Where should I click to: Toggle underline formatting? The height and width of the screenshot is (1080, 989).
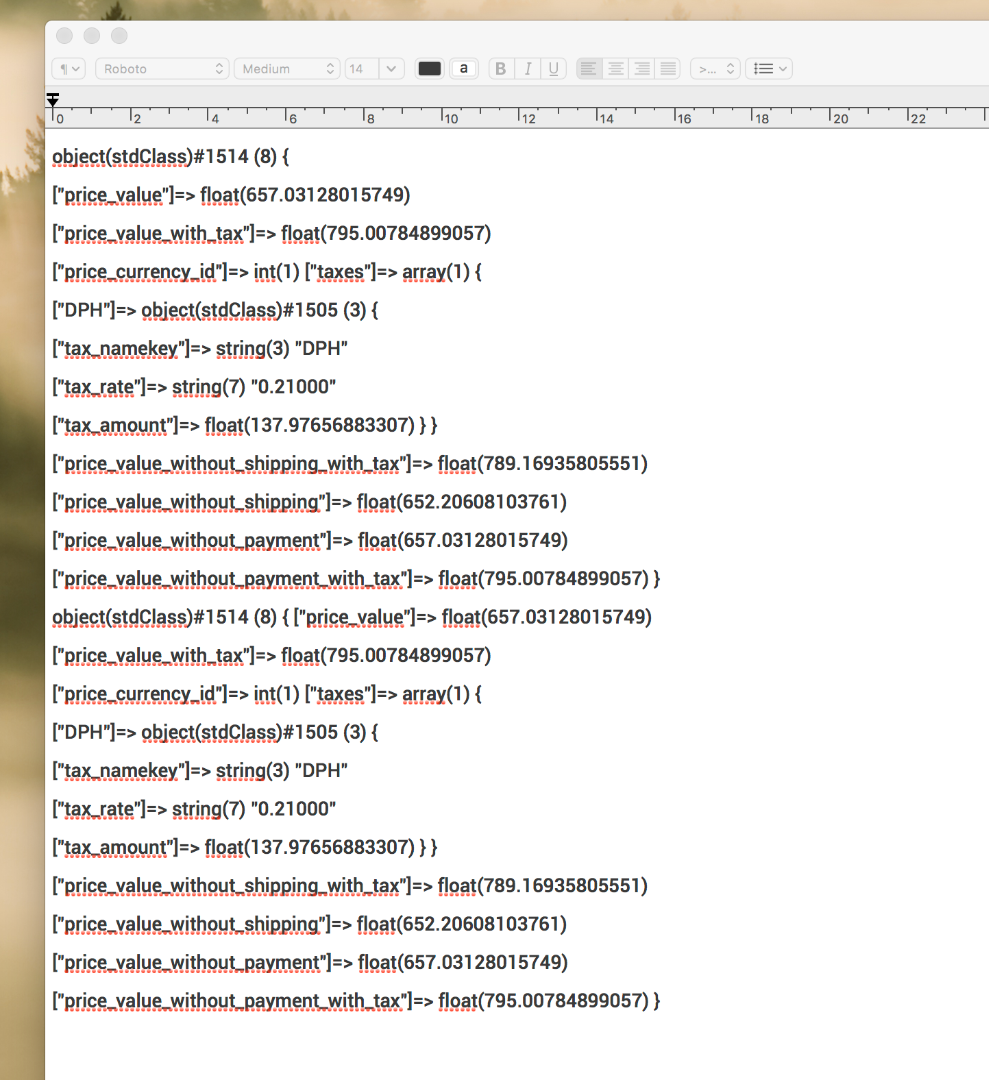[x=554, y=69]
